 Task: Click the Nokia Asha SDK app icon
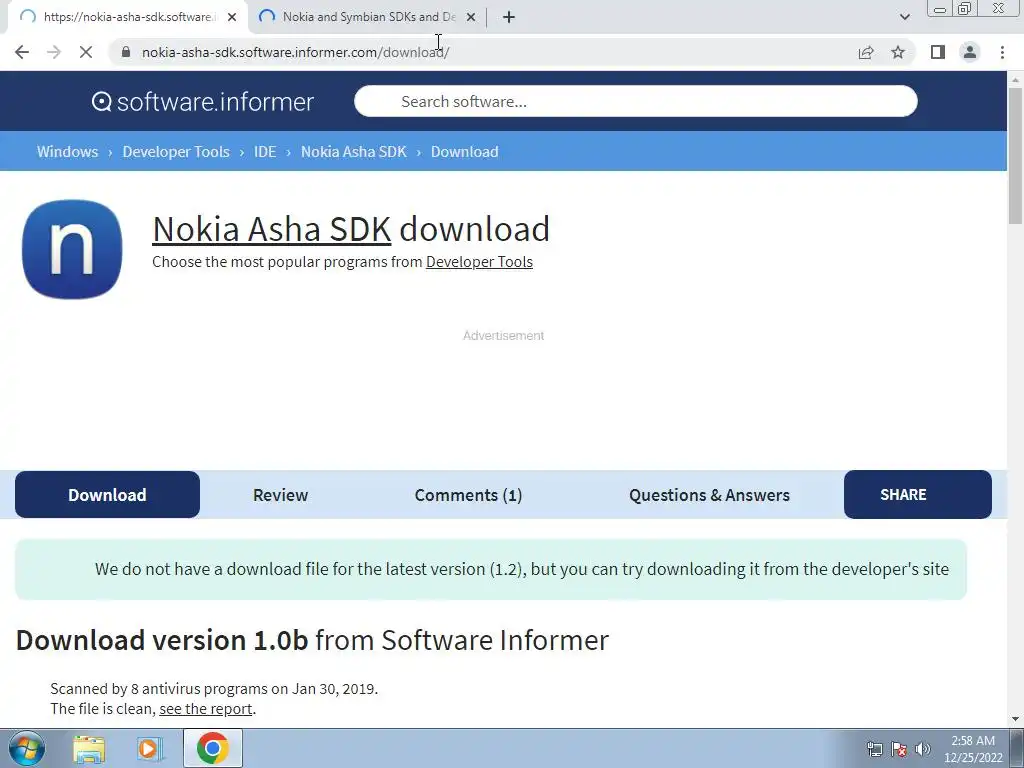click(x=72, y=249)
